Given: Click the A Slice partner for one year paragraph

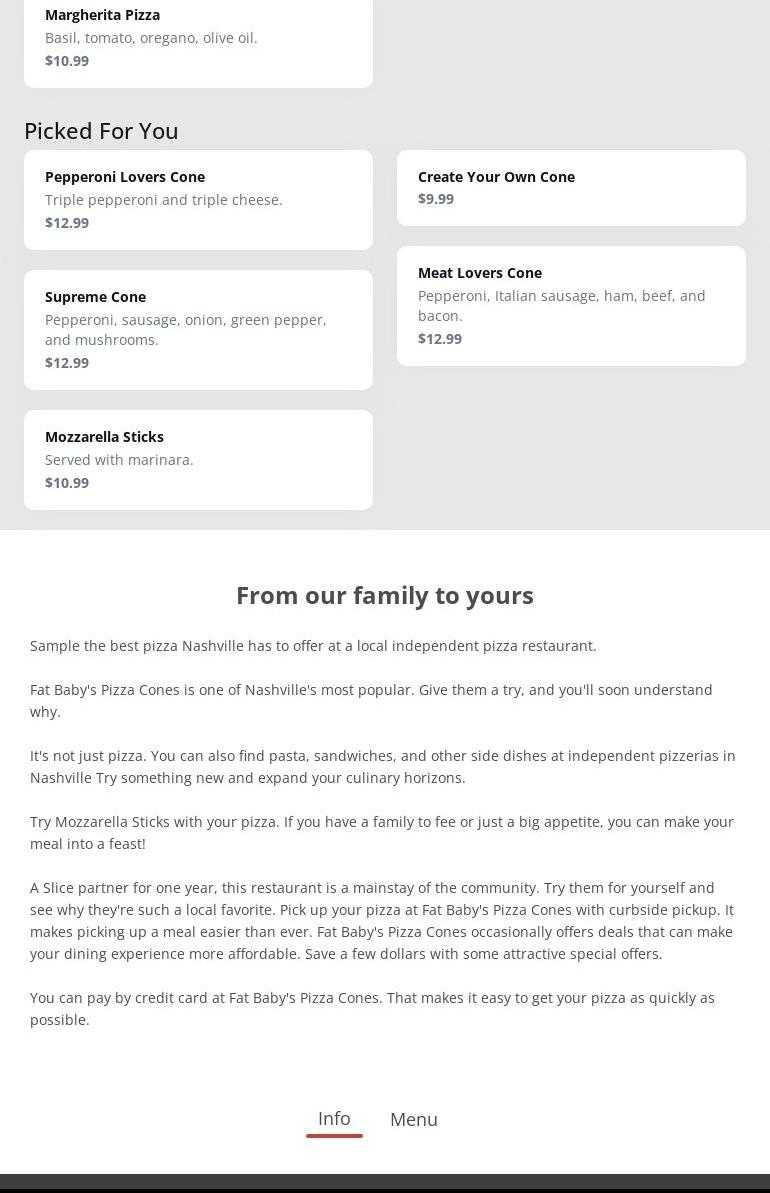Looking at the screenshot, I should [x=381, y=920].
